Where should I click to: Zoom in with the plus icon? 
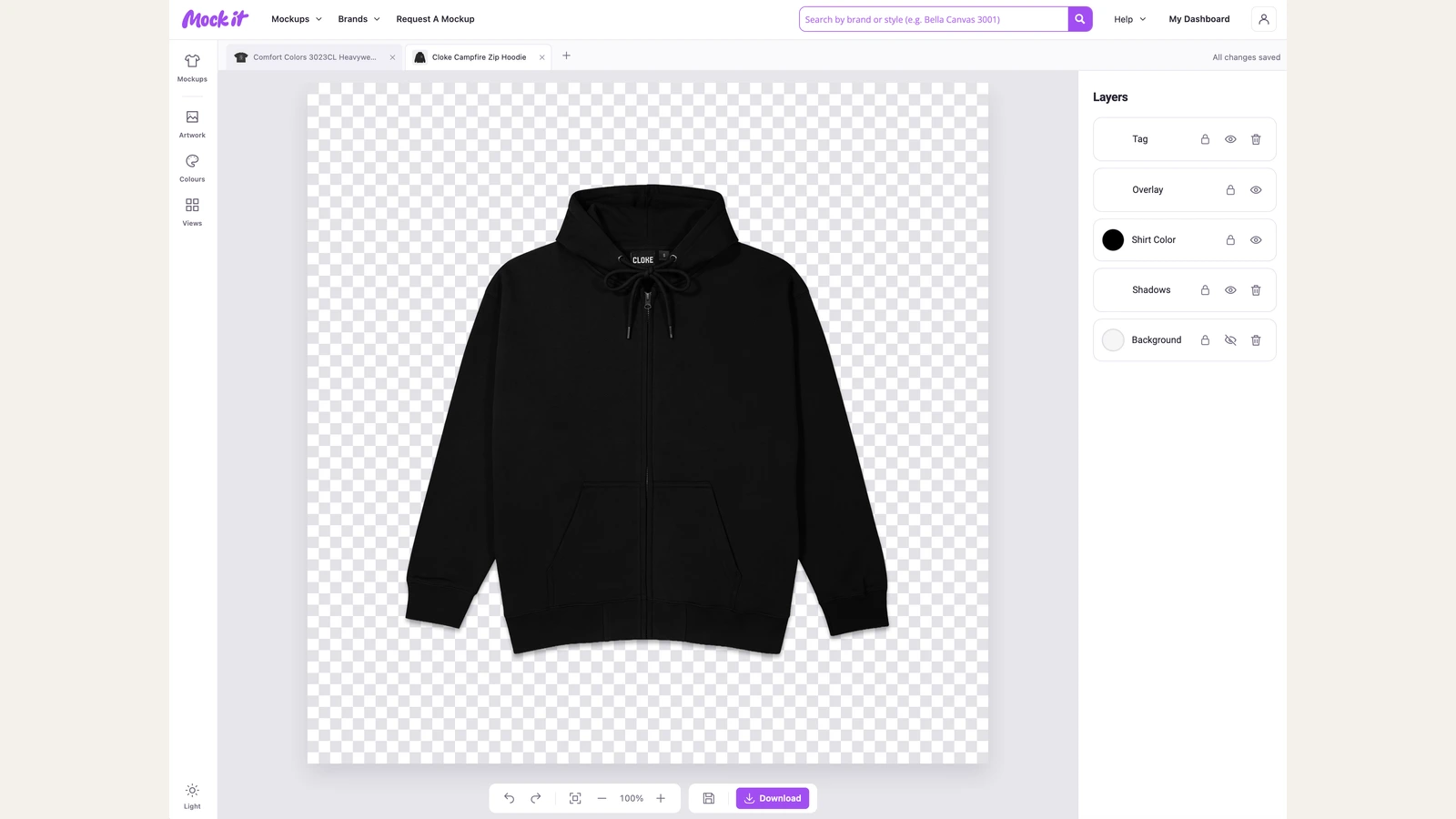tap(661, 798)
